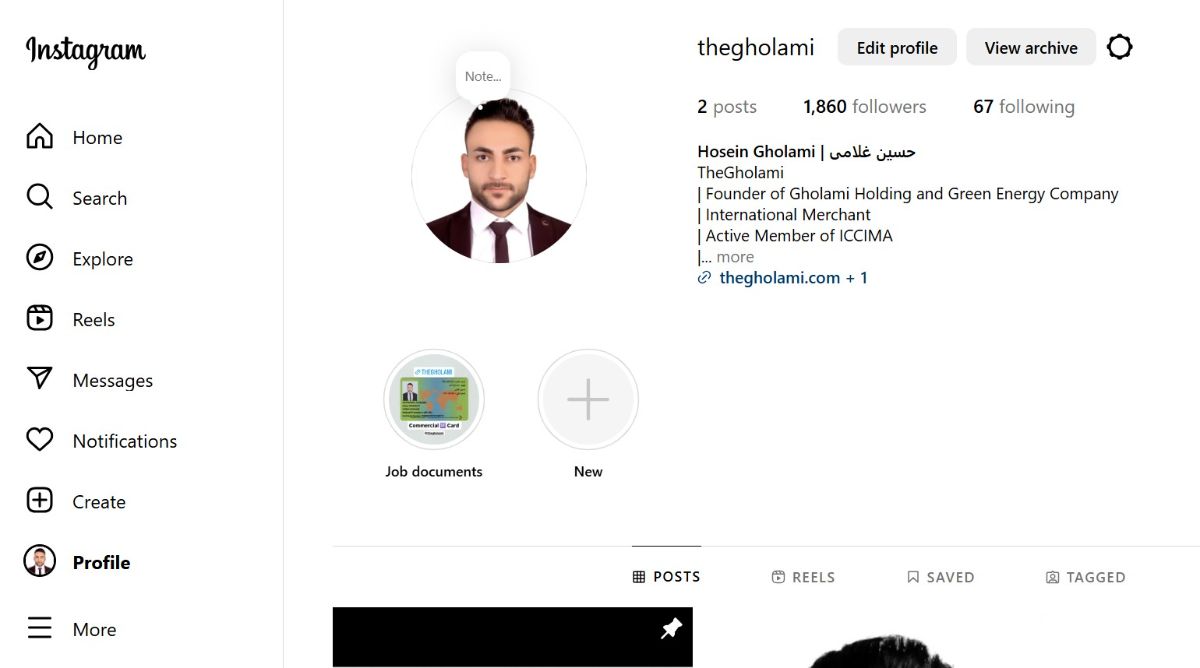The height and width of the screenshot is (668, 1200).
Task: Open the 1,860 followers list
Action: (x=865, y=107)
